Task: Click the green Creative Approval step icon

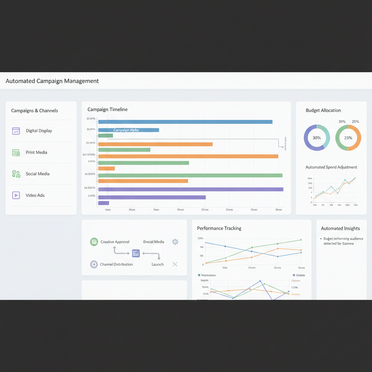Action: coord(94,242)
